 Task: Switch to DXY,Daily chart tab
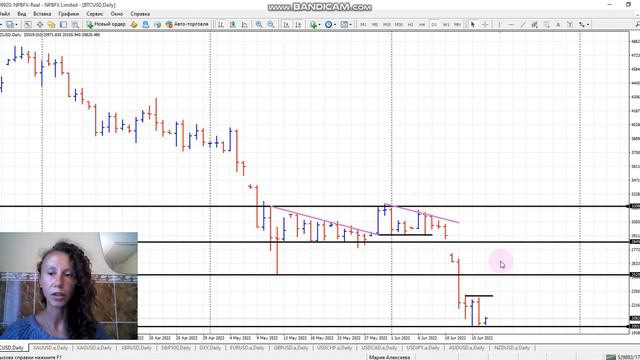(x=210, y=348)
